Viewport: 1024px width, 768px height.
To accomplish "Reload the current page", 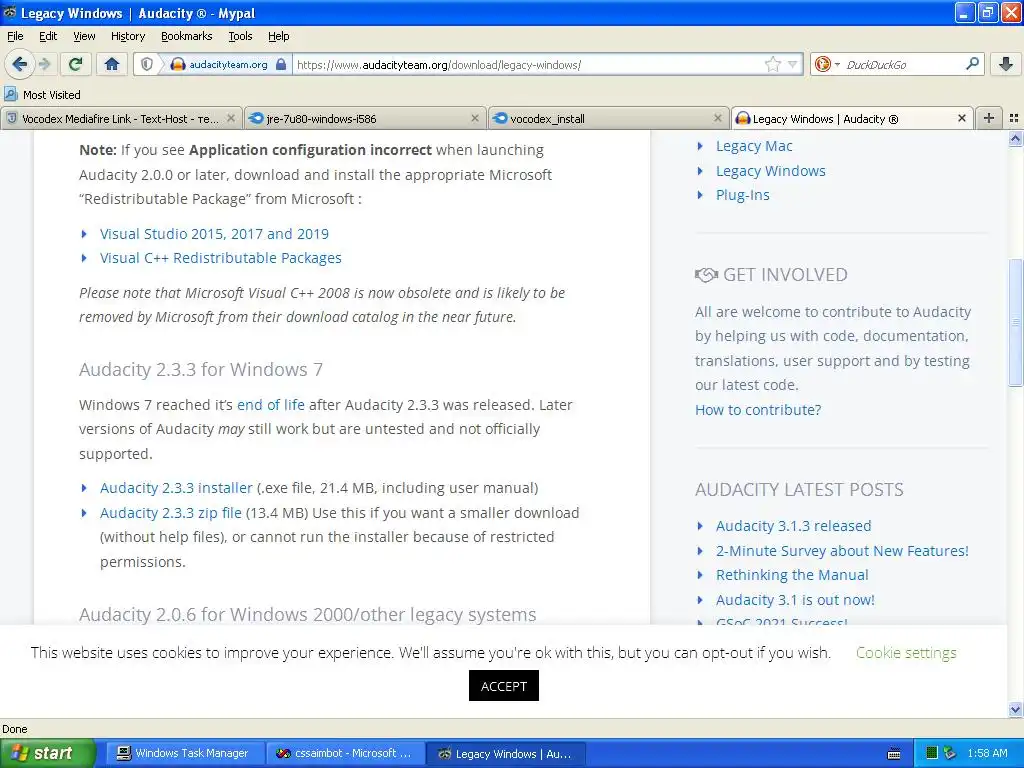I will pyautogui.click(x=76, y=64).
